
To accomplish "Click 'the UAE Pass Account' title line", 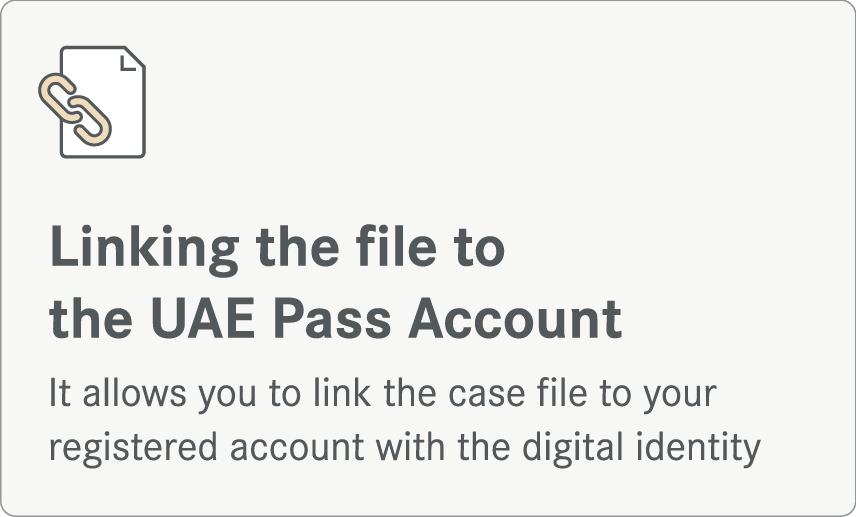I will 336,318.
